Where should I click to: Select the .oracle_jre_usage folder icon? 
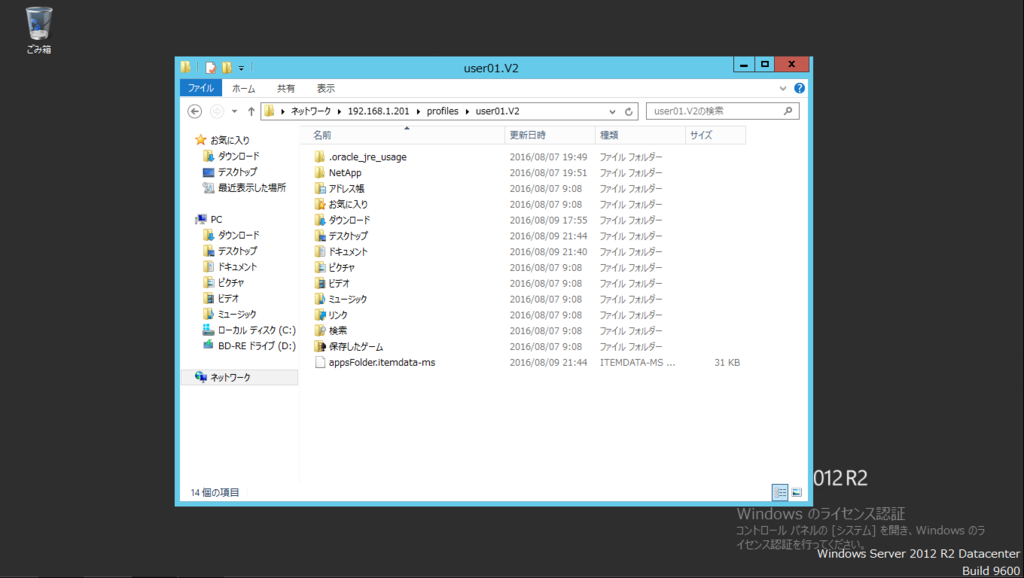tap(319, 157)
